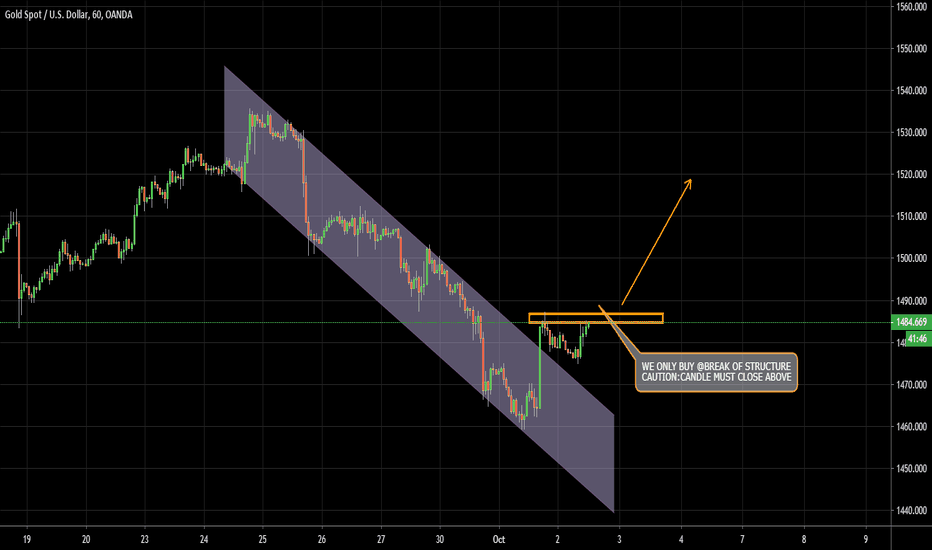The height and width of the screenshot is (550, 932).
Task: Select date label 19 on time axis
Action: pos(27,540)
